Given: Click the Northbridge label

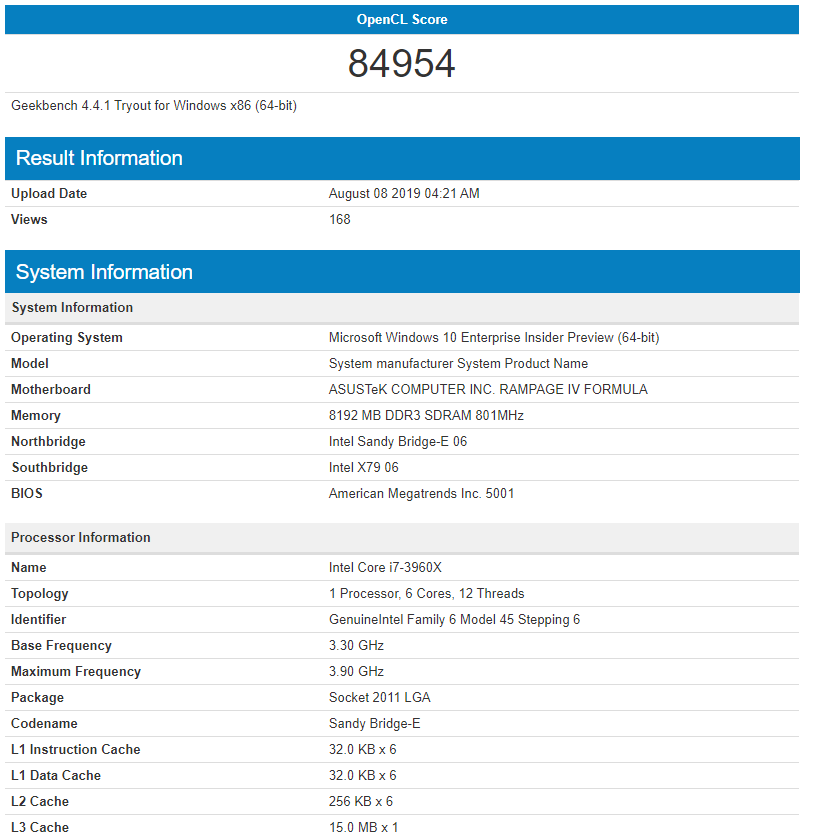Looking at the screenshot, I should coord(49,442).
